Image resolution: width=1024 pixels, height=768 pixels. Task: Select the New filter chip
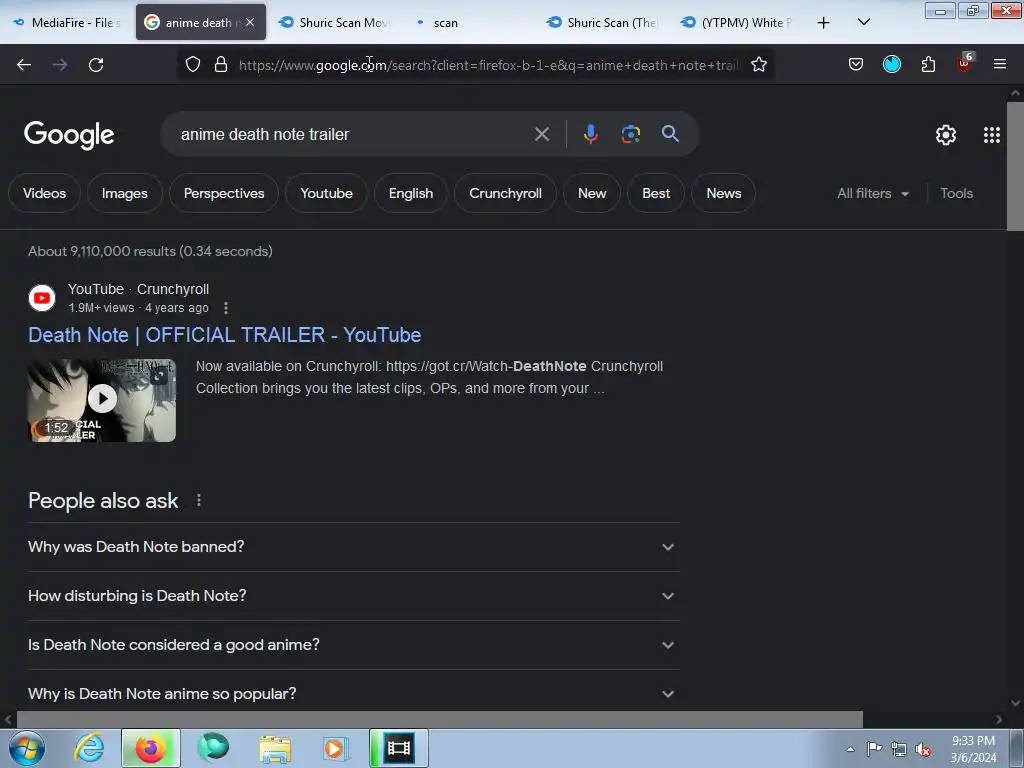point(592,193)
